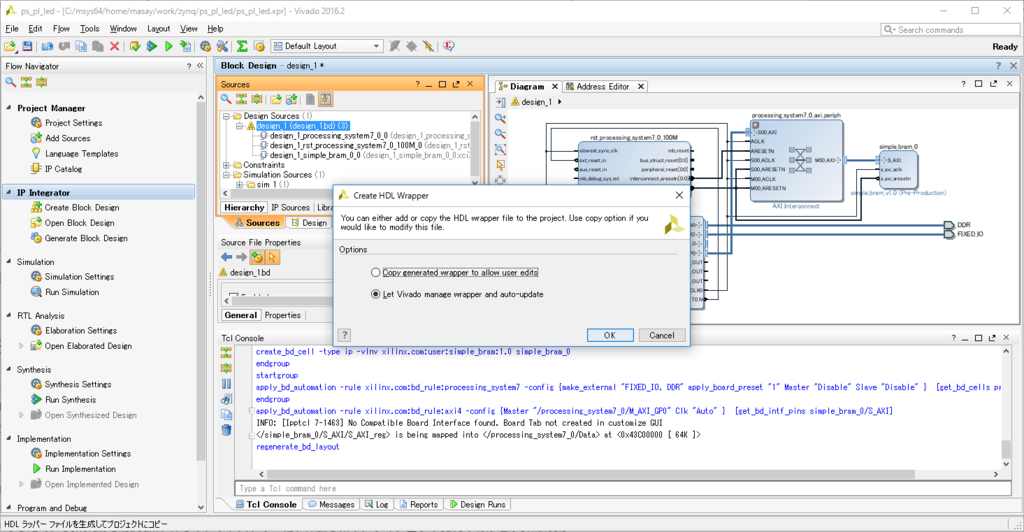This screenshot has height=532, width=1024.
Task: Click Collapse All icon in Flow Navigator
Action: click(x=26, y=82)
